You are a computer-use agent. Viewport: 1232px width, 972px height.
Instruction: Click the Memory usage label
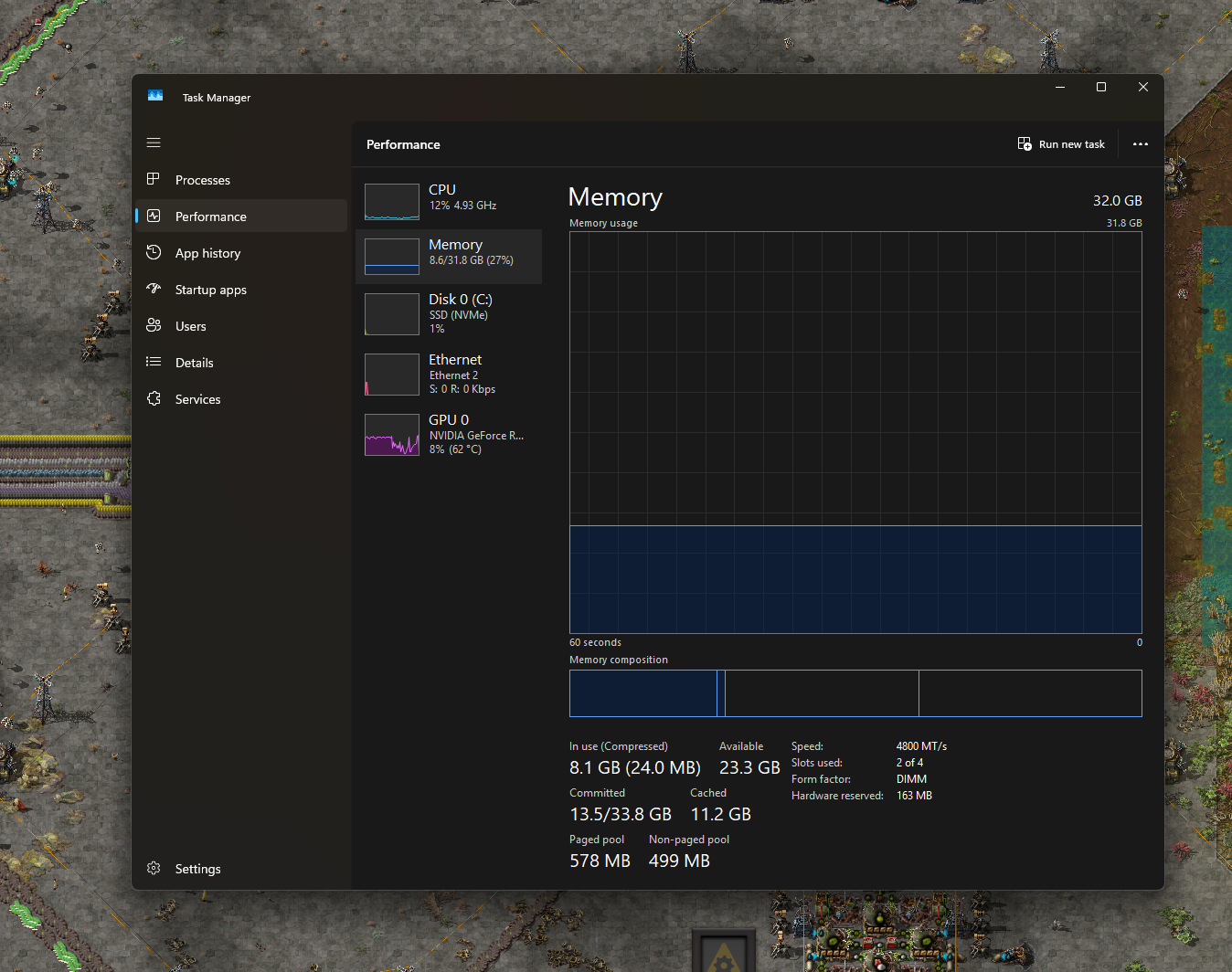point(603,223)
